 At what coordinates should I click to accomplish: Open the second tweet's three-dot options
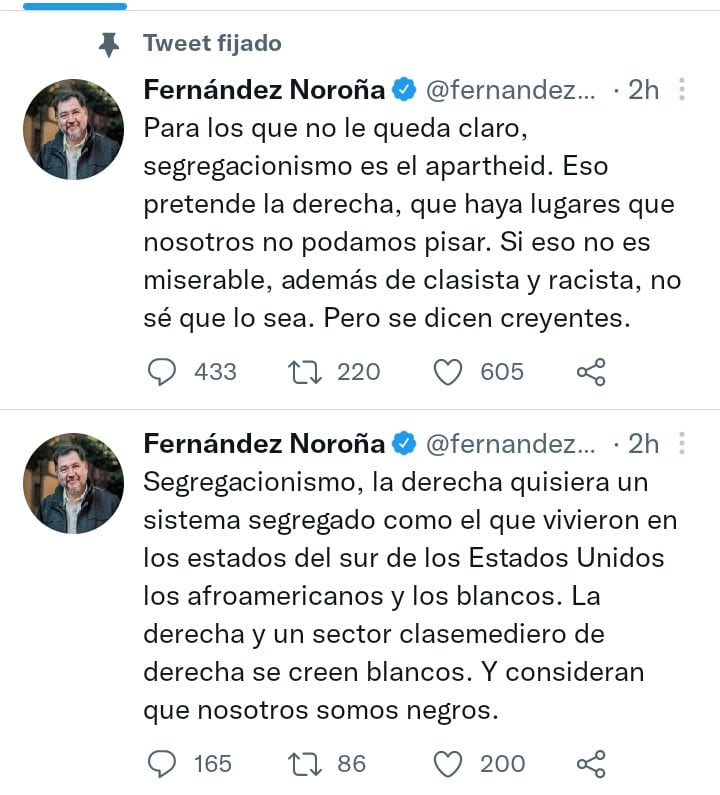(x=682, y=443)
